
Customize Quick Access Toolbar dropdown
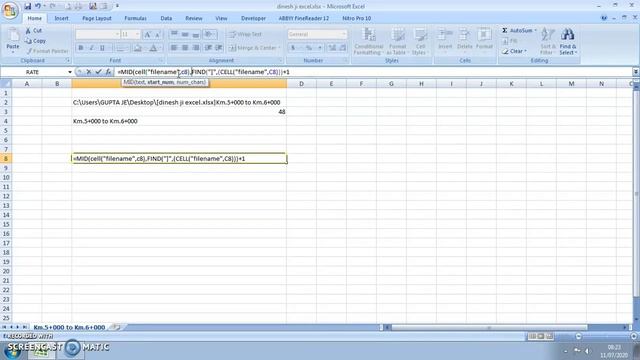[x=117, y=6]
